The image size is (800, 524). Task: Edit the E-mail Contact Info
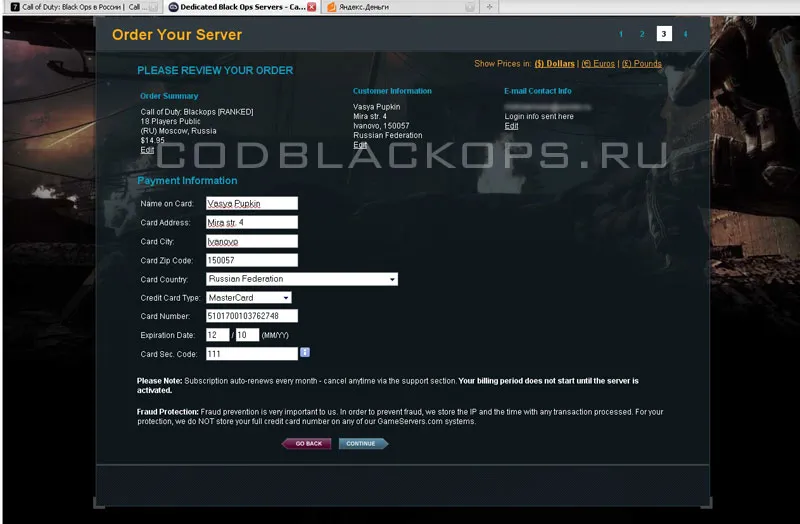click(x=511, y=126)
